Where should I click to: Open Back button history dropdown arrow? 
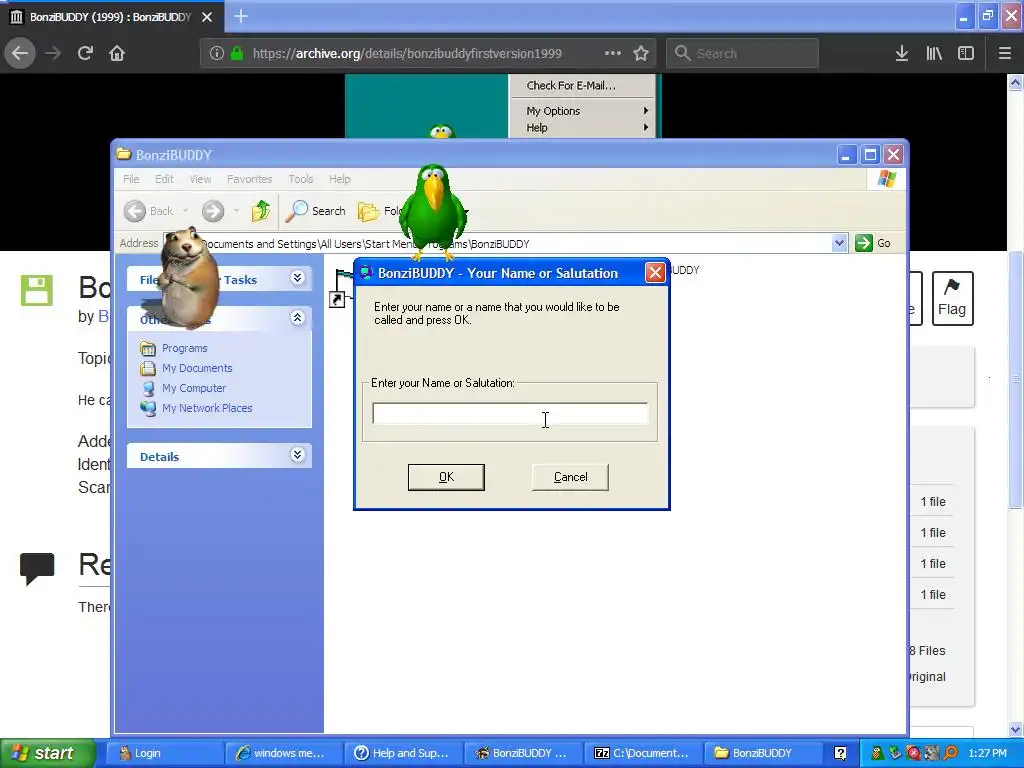click(185, 211)
